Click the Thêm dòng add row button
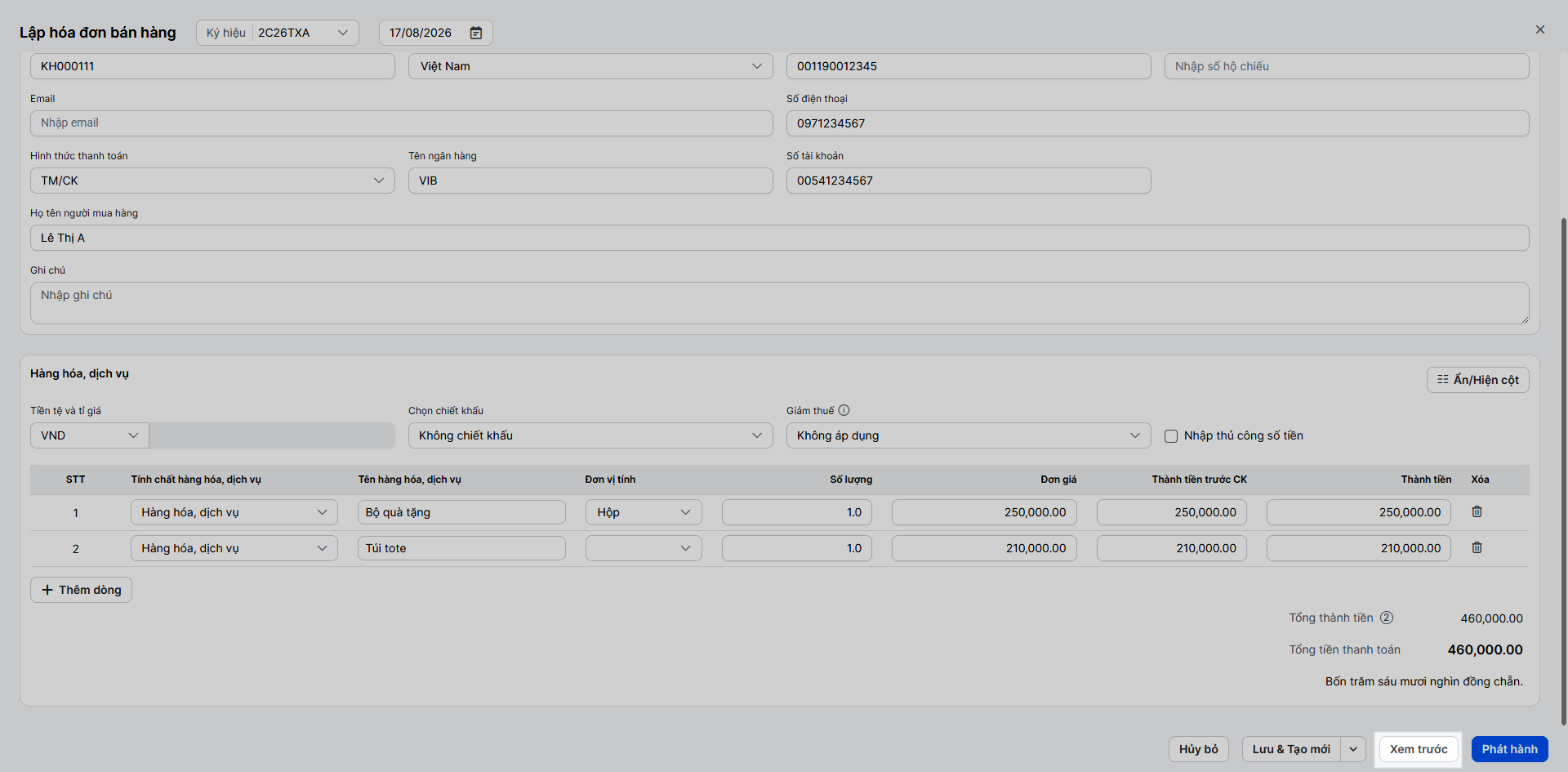 pyautogui.click(x=81, y=590)
